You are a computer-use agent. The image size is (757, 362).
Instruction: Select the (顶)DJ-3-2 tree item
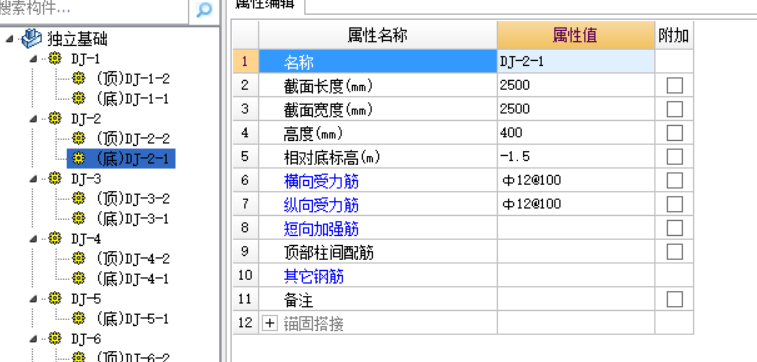click(133, 198)
